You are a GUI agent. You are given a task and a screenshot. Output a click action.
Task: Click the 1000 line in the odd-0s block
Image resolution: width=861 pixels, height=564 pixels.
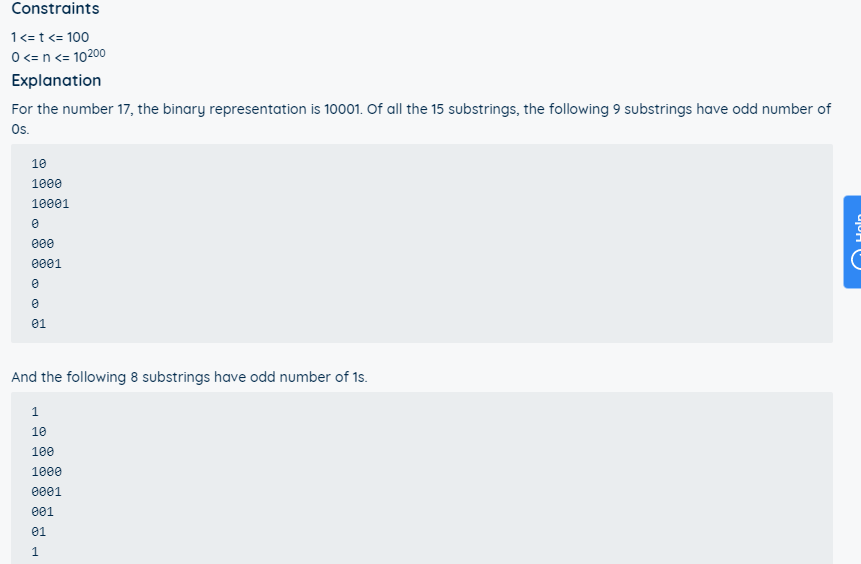[x=46, y=184]
